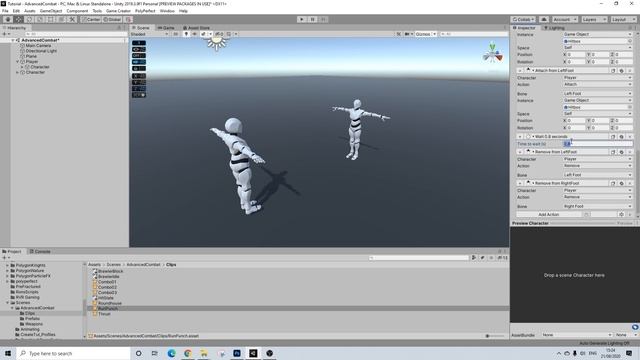640x360 pixels.
Task: Toggle scene lighting with the lightbulb
Action: (x=186, y=34)
